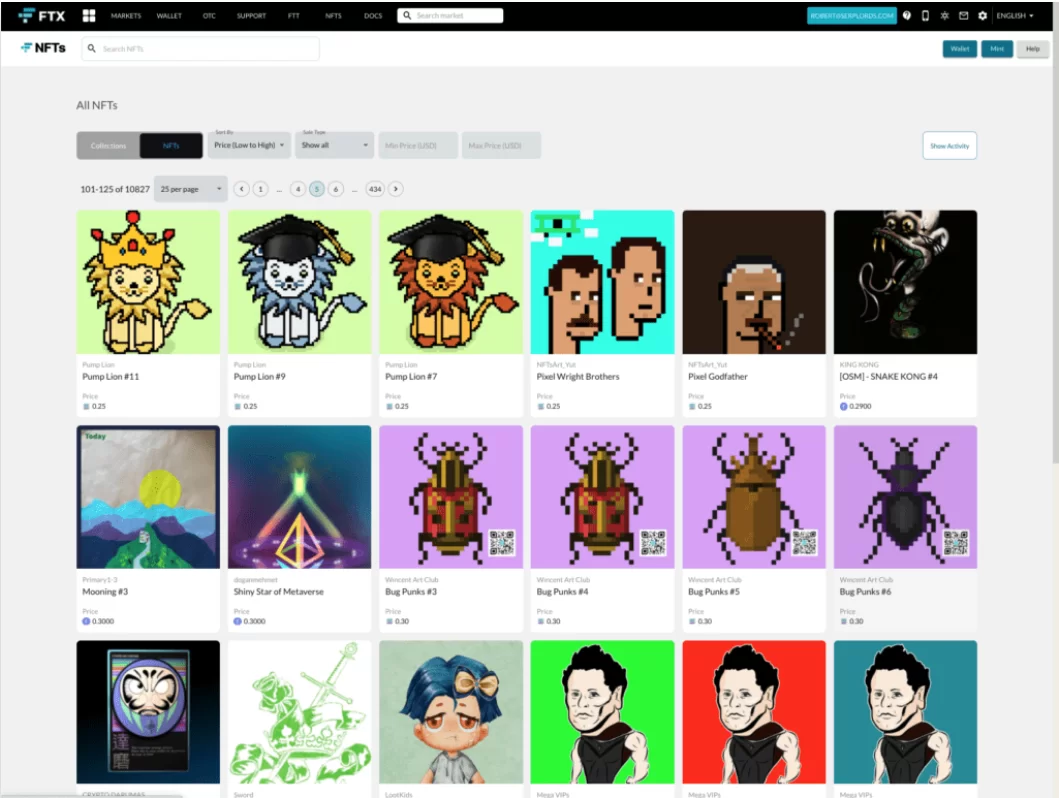Open the DOCS menu item

point(373,16)
